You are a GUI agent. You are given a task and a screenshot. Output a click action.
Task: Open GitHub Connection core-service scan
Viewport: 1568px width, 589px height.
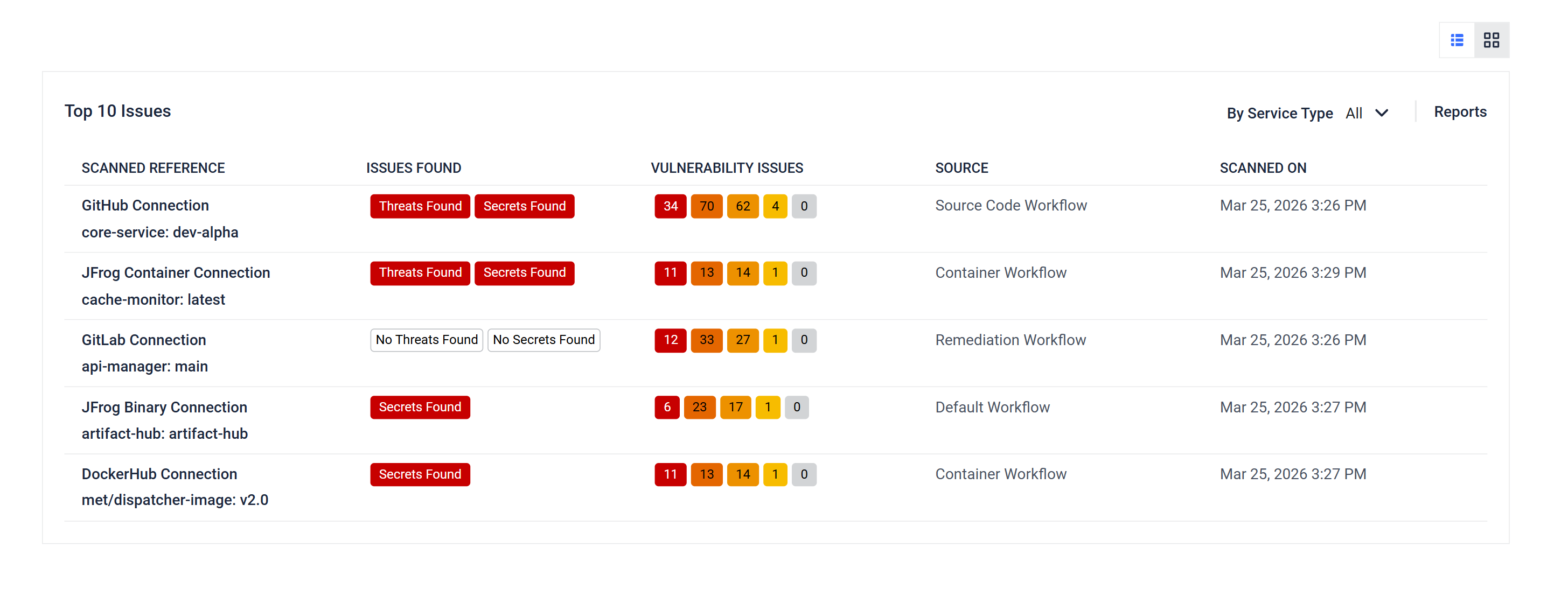[145, 206]
